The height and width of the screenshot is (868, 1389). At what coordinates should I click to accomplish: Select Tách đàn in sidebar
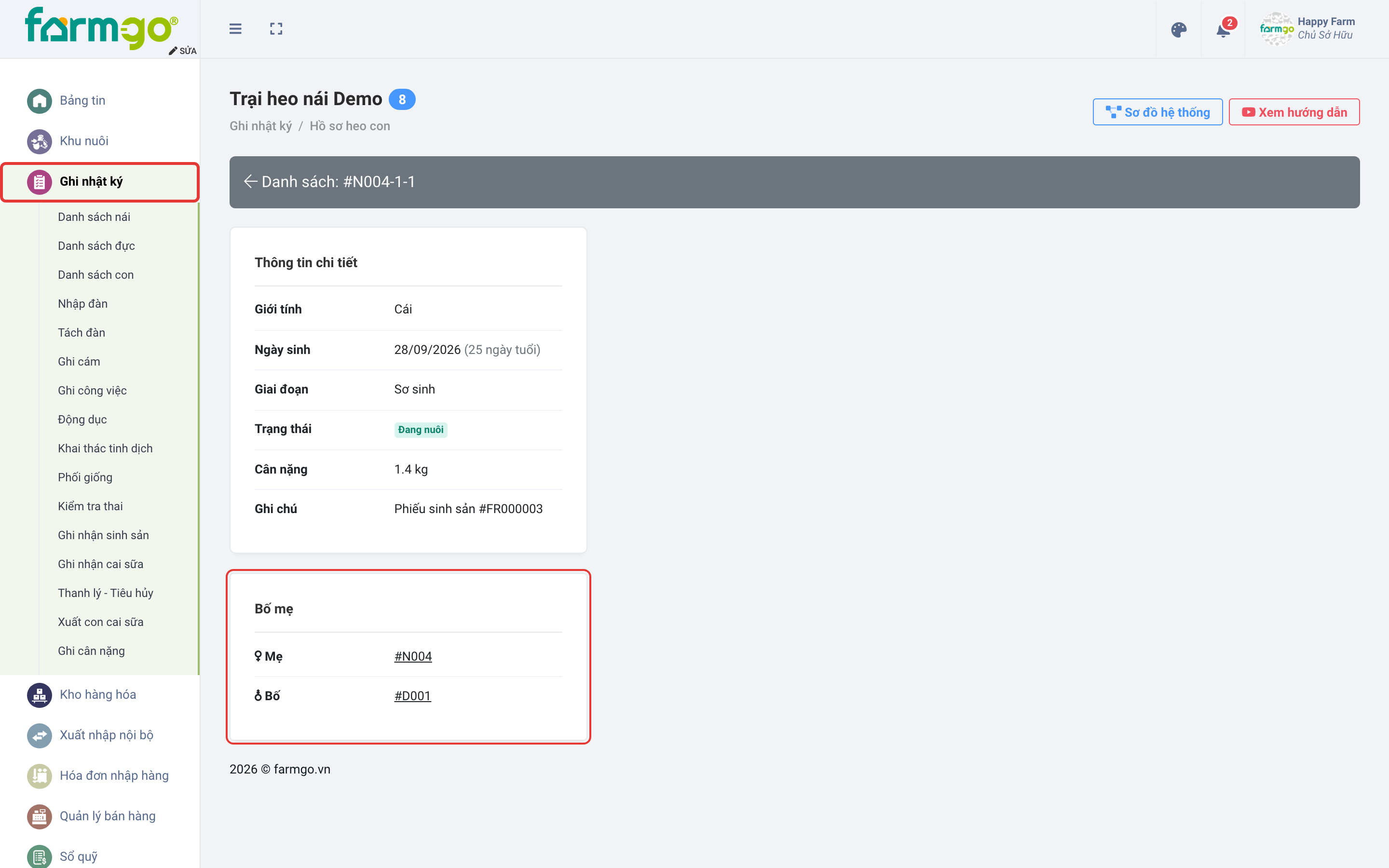coord(82,332)
